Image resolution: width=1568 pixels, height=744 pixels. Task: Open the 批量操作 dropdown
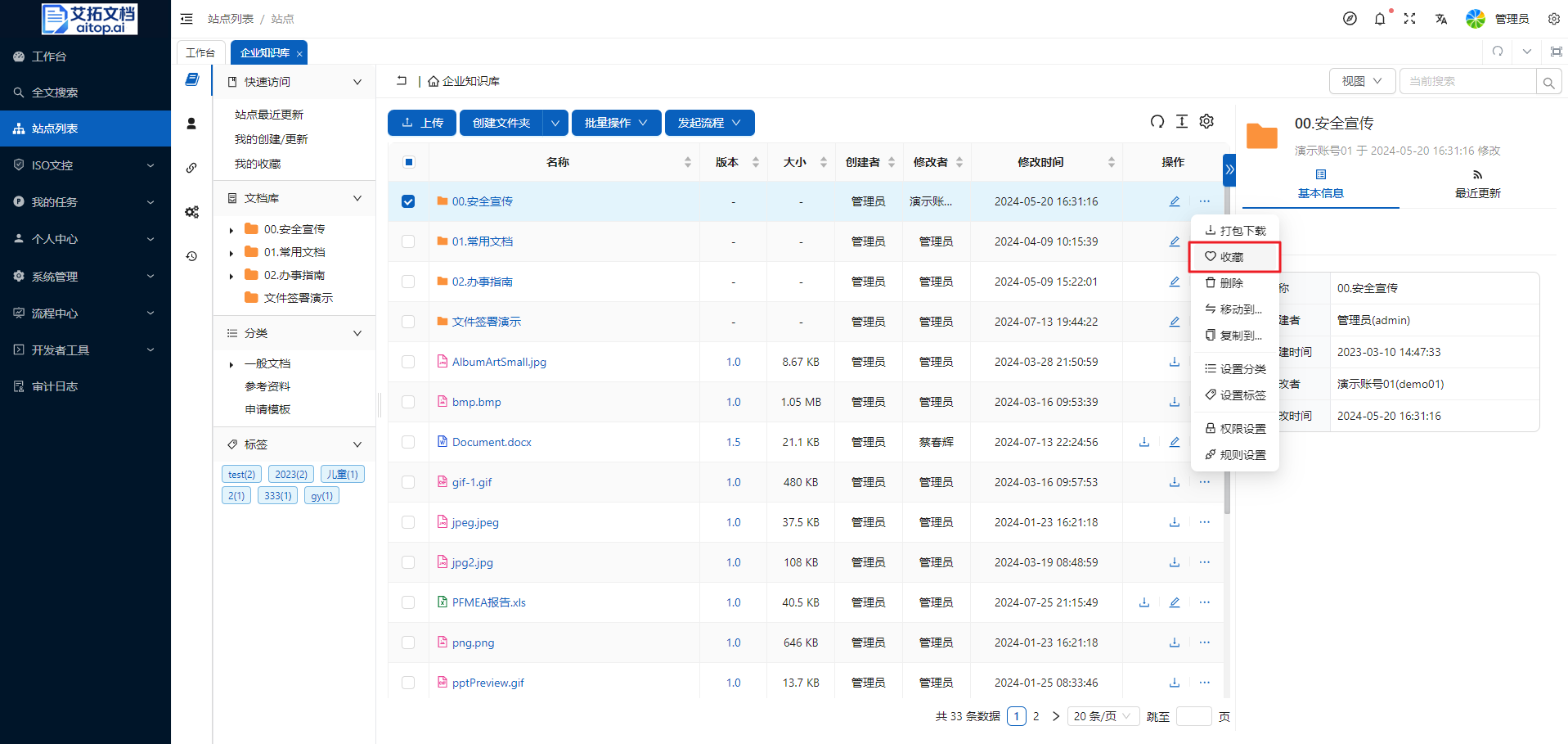[616, 123]
